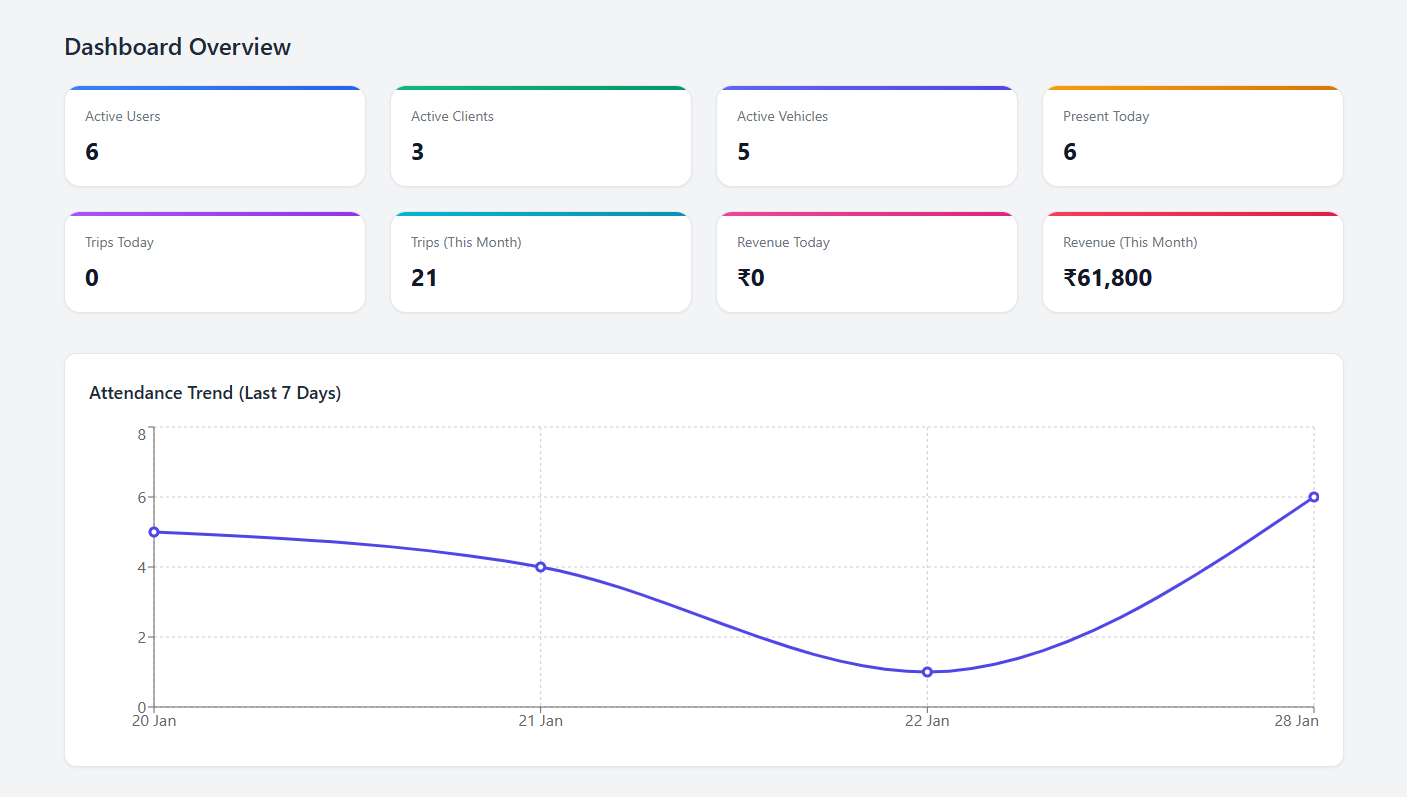
Task: Click the 21 Jan axis label
Action: pyautogui.click(x=541, y=720)
